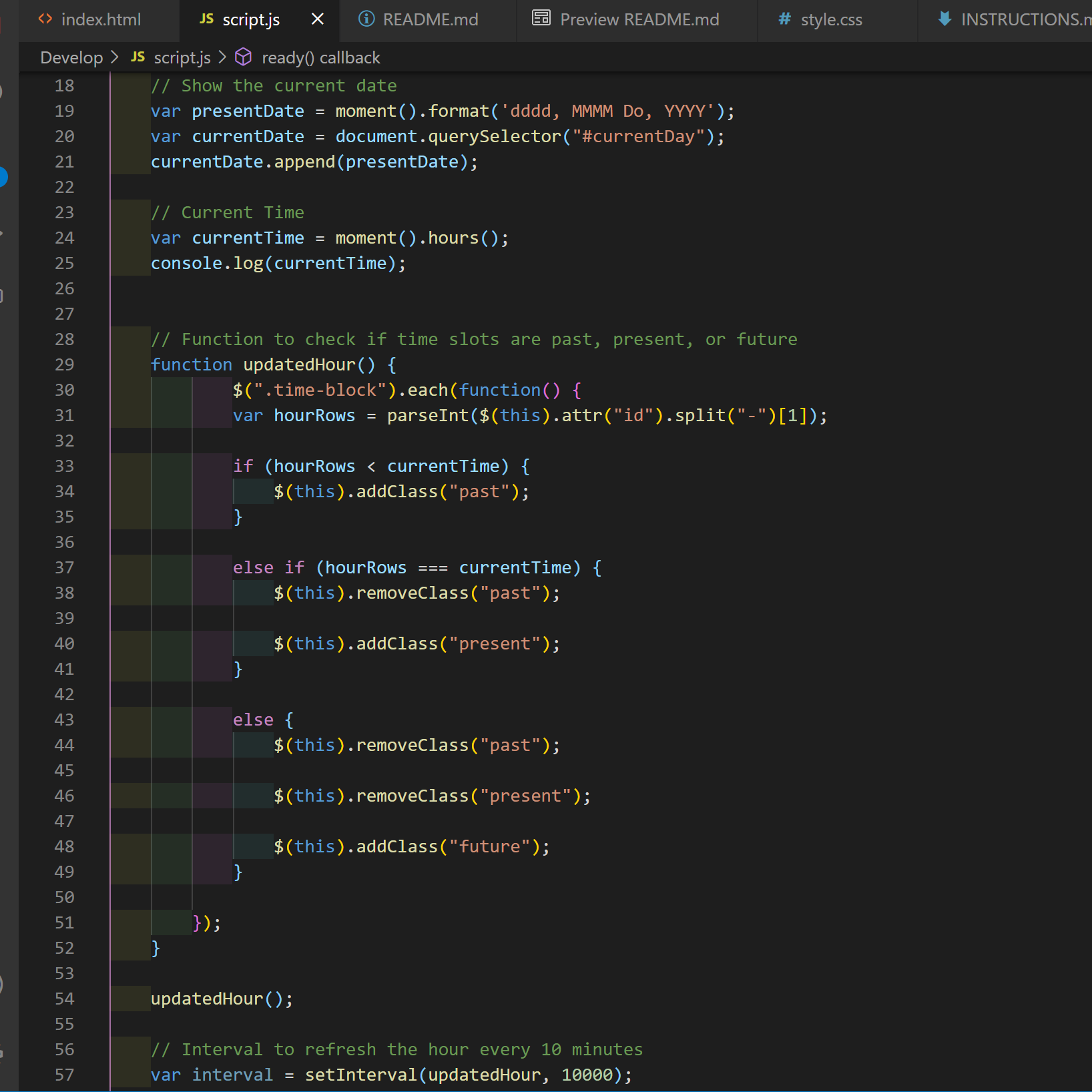Image resolution: width=1092 pixels, height=1092 pixels.
Task: Click the updatedHour() call on line 54
Action: [x=217, y=999]
